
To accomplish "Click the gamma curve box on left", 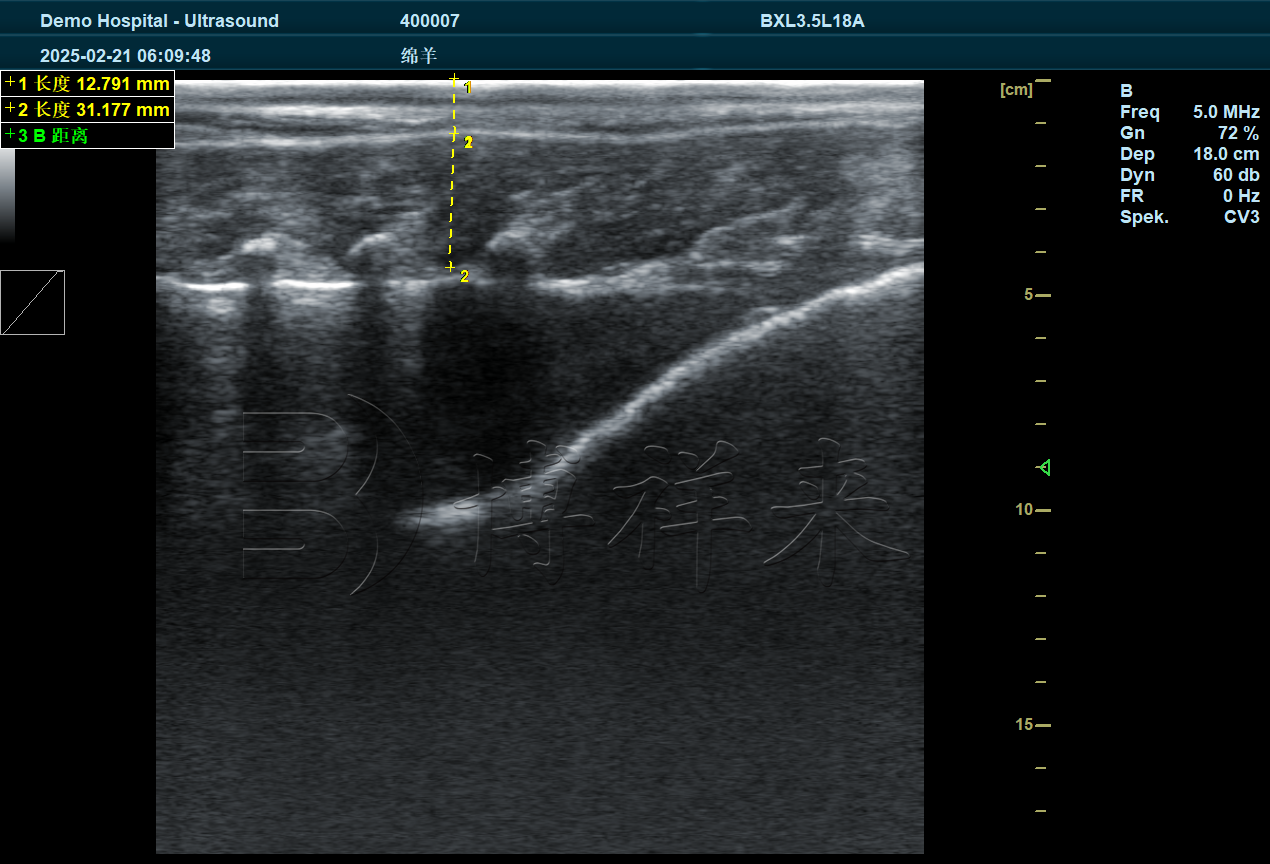I will click(x=33, y=302).
